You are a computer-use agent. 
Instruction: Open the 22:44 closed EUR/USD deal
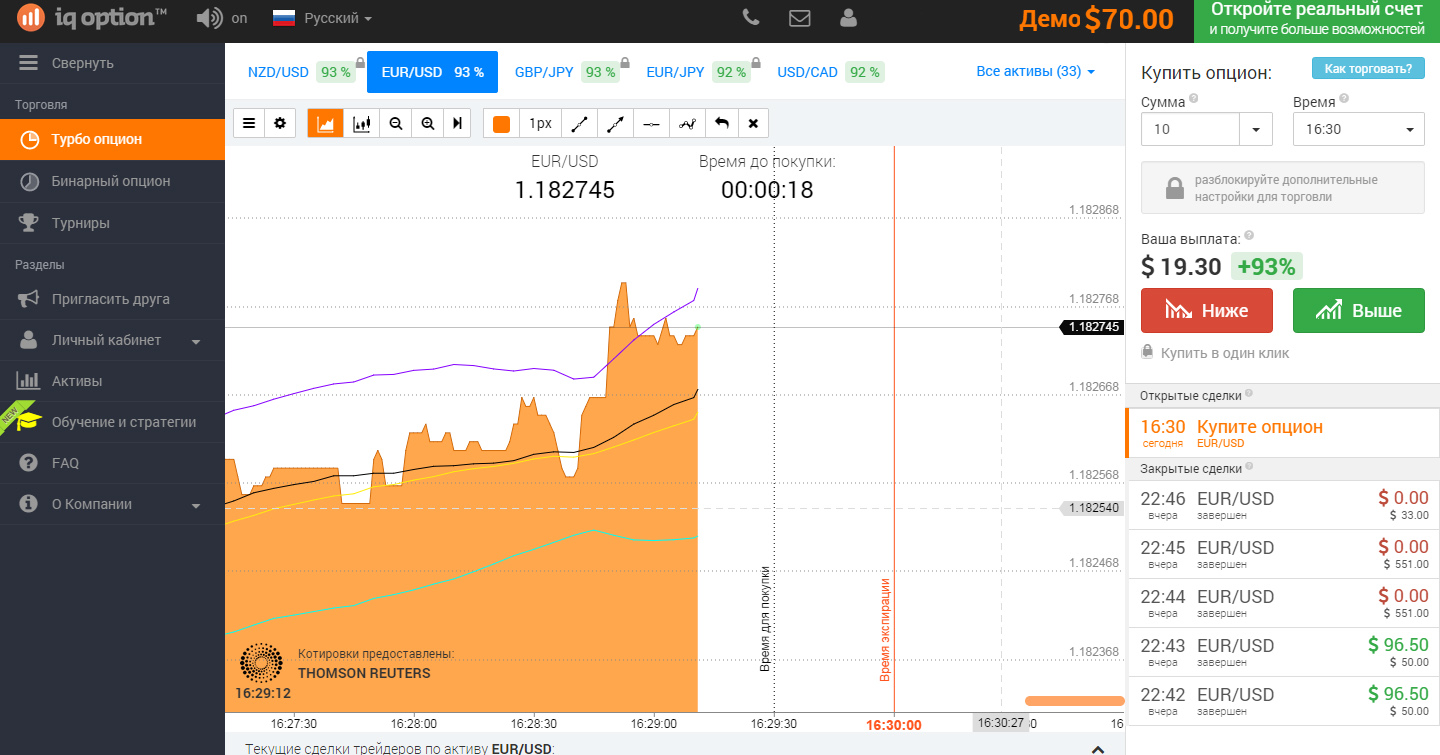pos(1284,603)
